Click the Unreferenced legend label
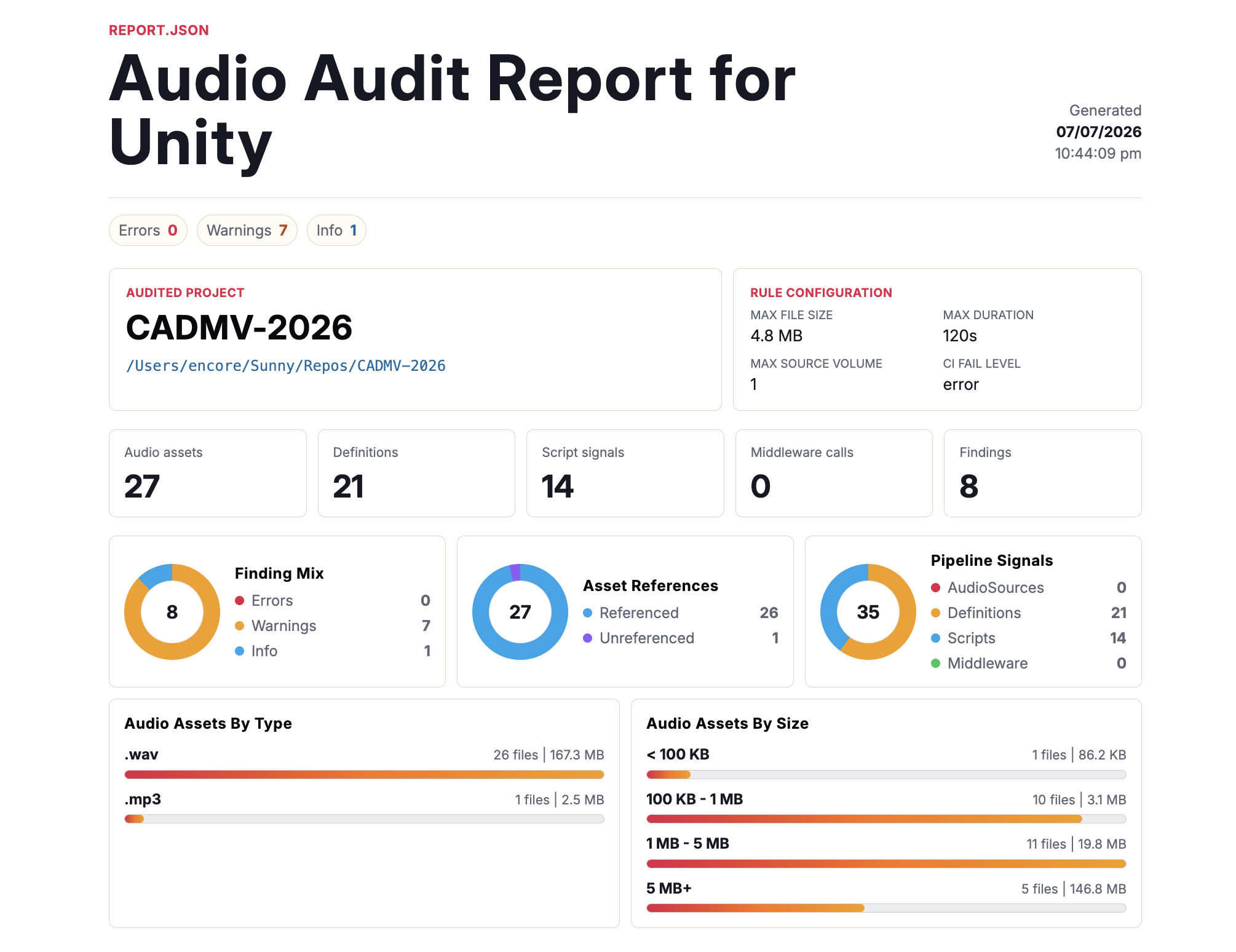Image resolution: width=1236 pixels, height=952 pixels. tap(647, 638)
